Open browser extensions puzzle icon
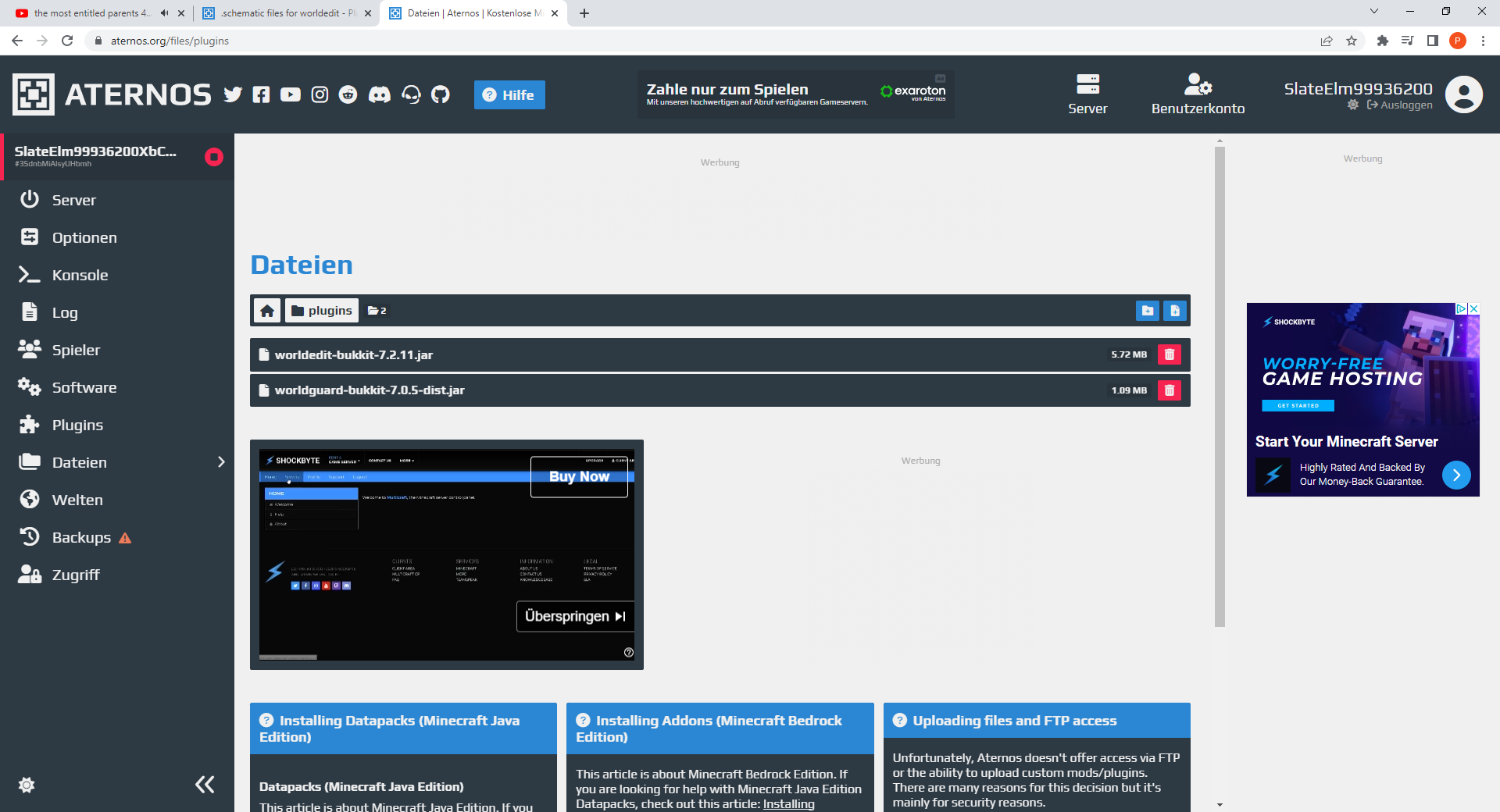 click(x=1382, y=41)
